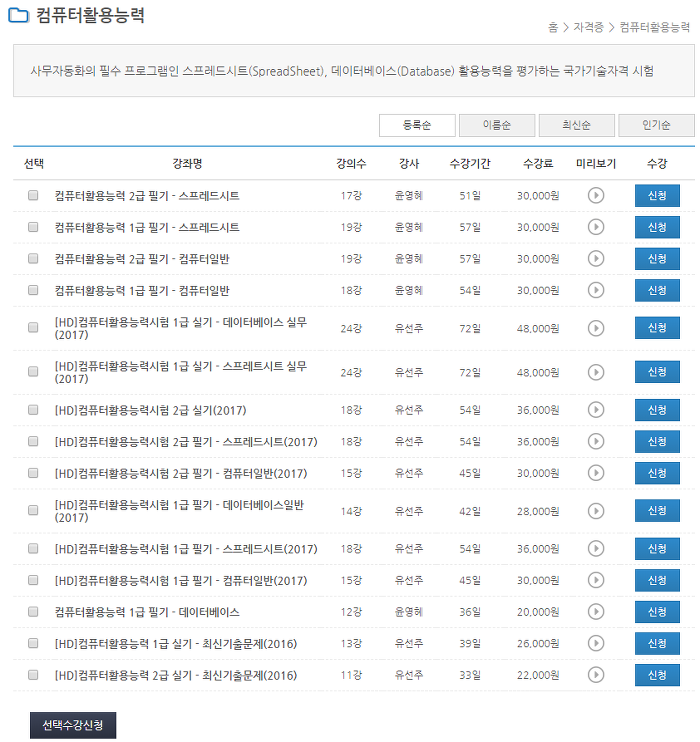
Task: Play preview for 컴퓨터활용능력 1급 필기 - 스프레드시트
Action: click(x=595, y=227)
